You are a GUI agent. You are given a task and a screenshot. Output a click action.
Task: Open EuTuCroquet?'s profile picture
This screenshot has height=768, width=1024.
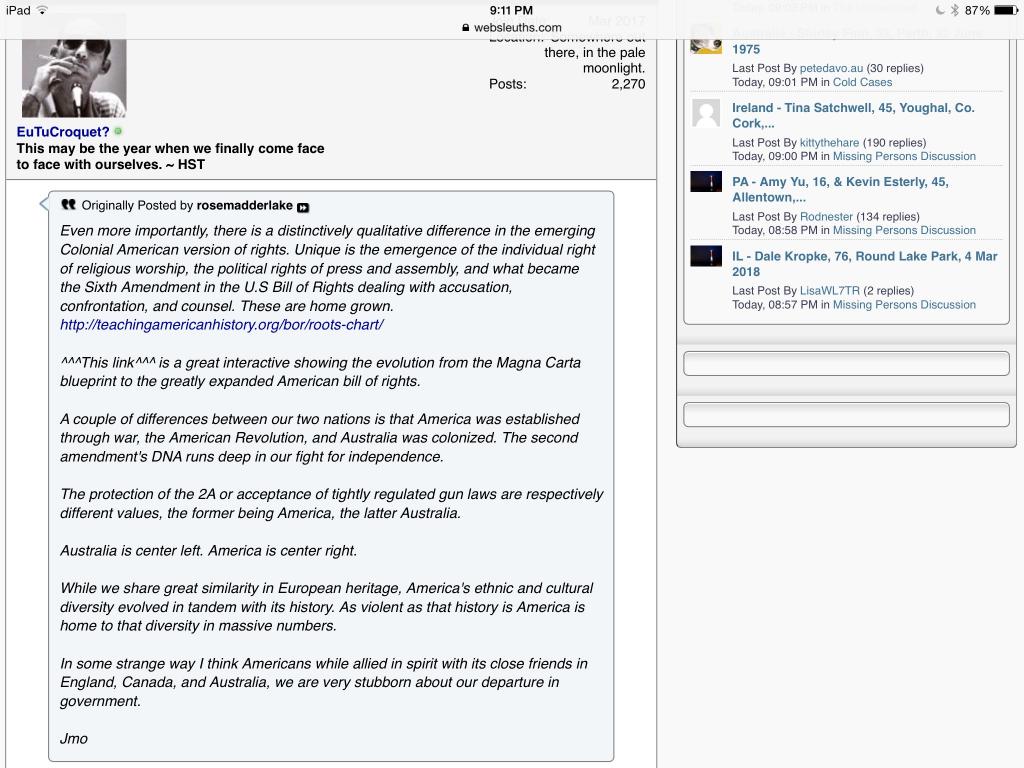point(74,67)
